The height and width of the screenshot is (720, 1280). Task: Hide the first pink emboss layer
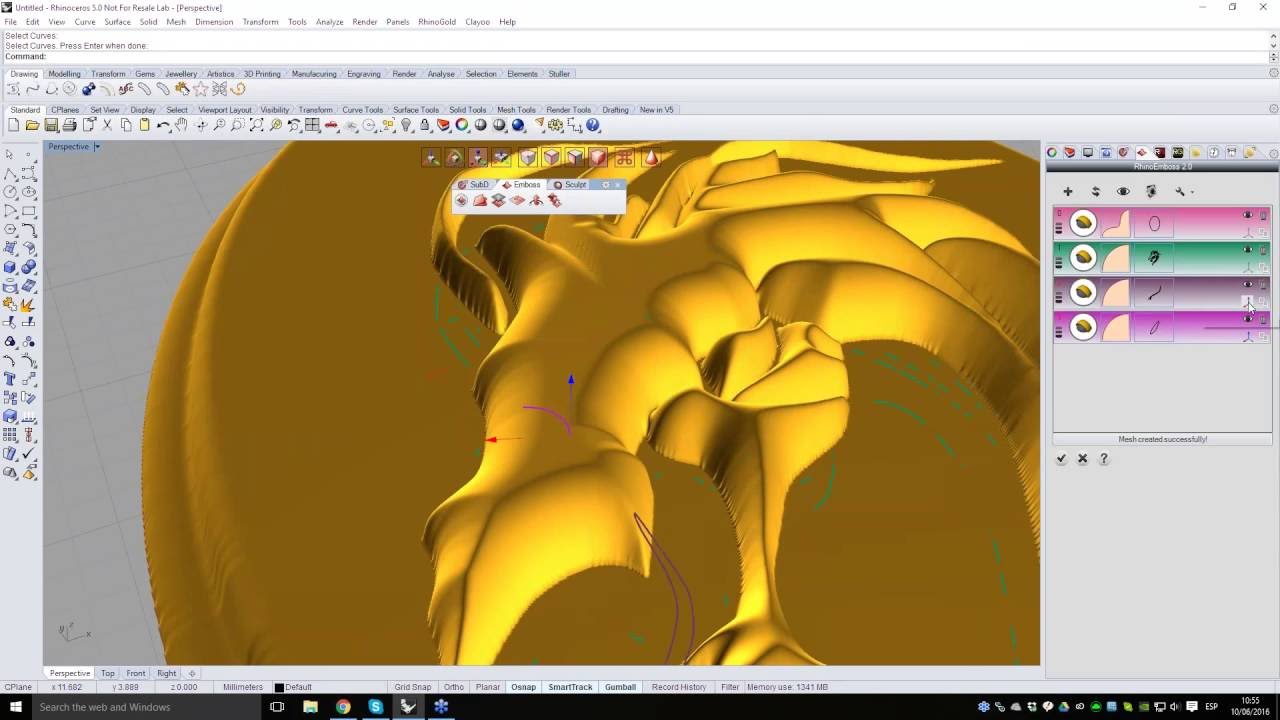[x=1247, y=216]
